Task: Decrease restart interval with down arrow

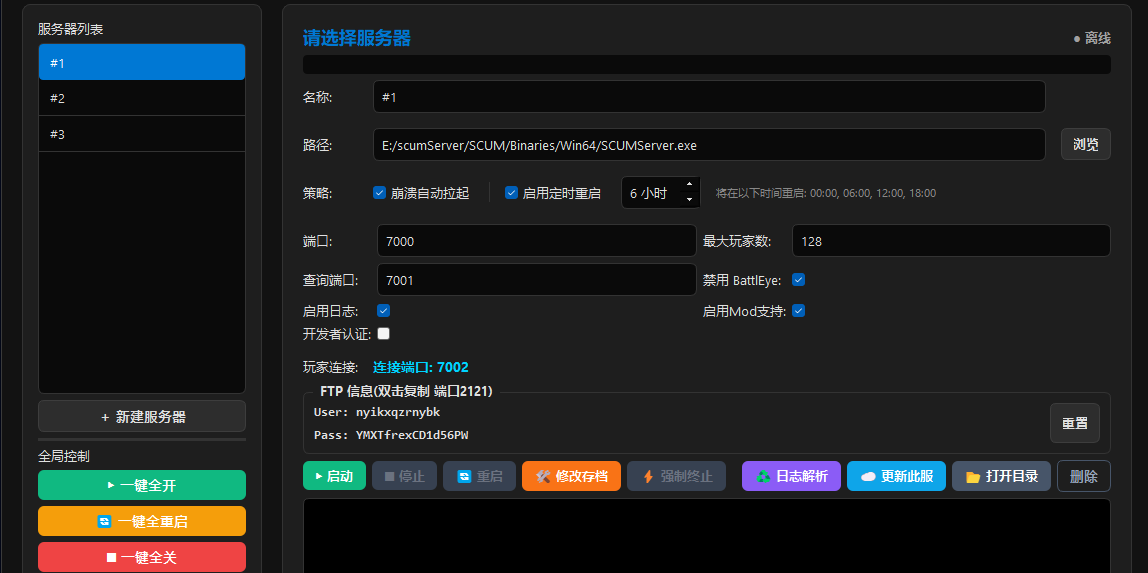Action: pos(689,201)
